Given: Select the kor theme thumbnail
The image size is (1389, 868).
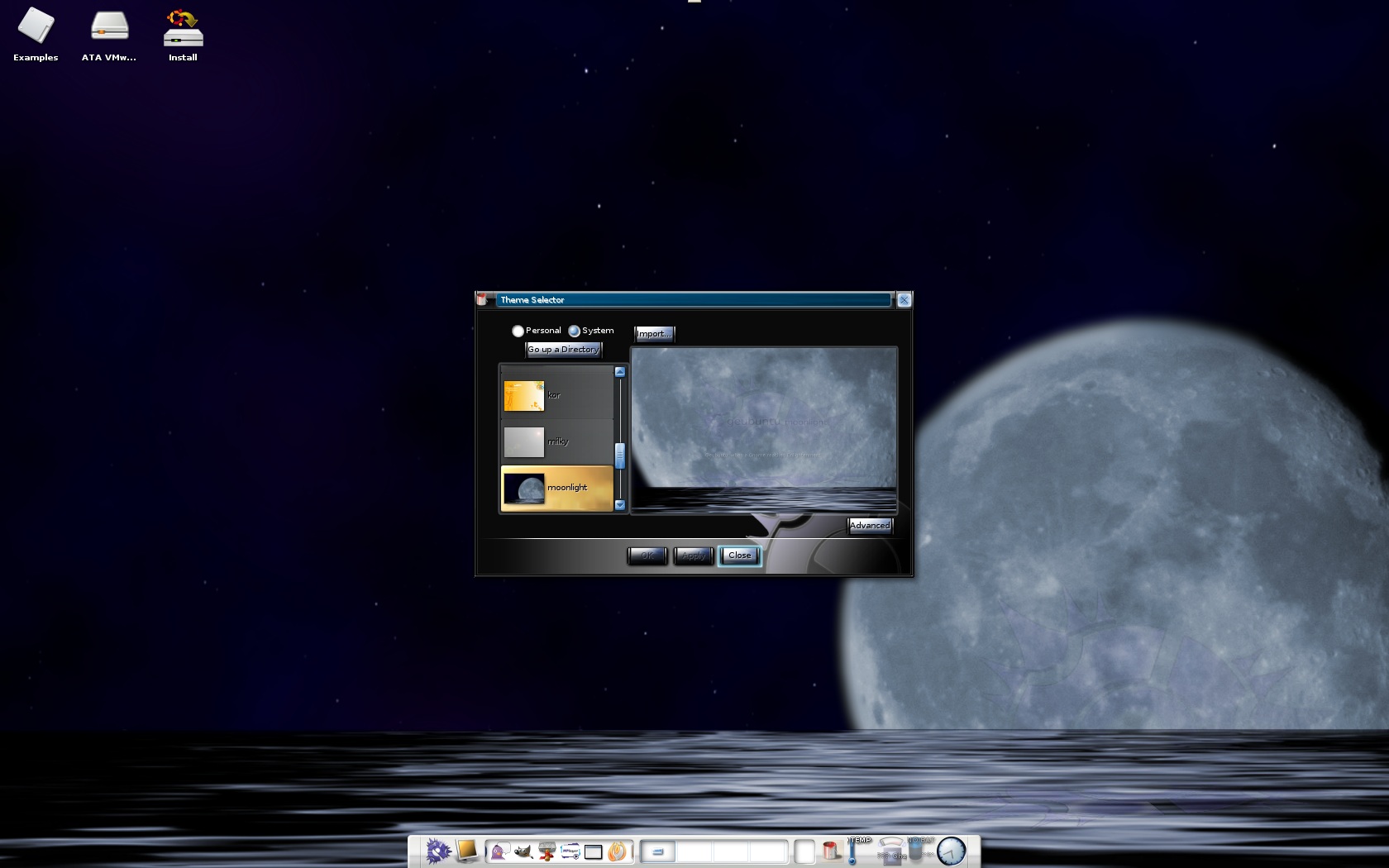Looking at the screenshot, I should 524,395.
